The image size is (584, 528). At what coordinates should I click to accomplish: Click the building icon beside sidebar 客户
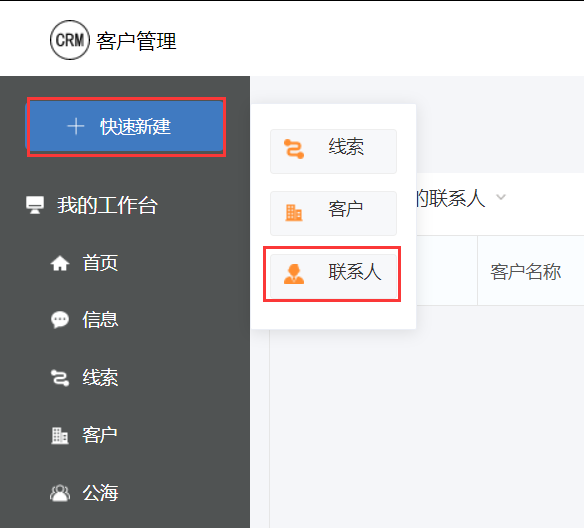pos(60,436)
